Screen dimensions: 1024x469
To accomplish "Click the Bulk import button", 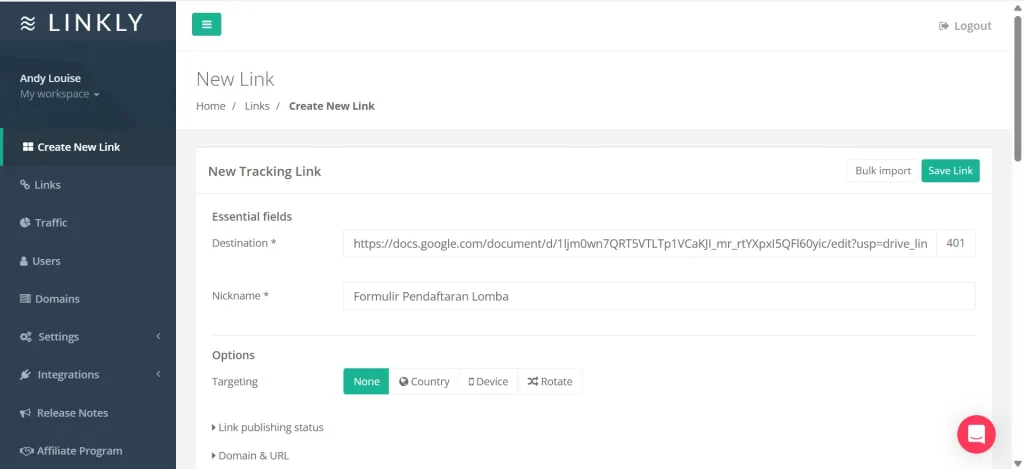I will [x=883, y=170].
